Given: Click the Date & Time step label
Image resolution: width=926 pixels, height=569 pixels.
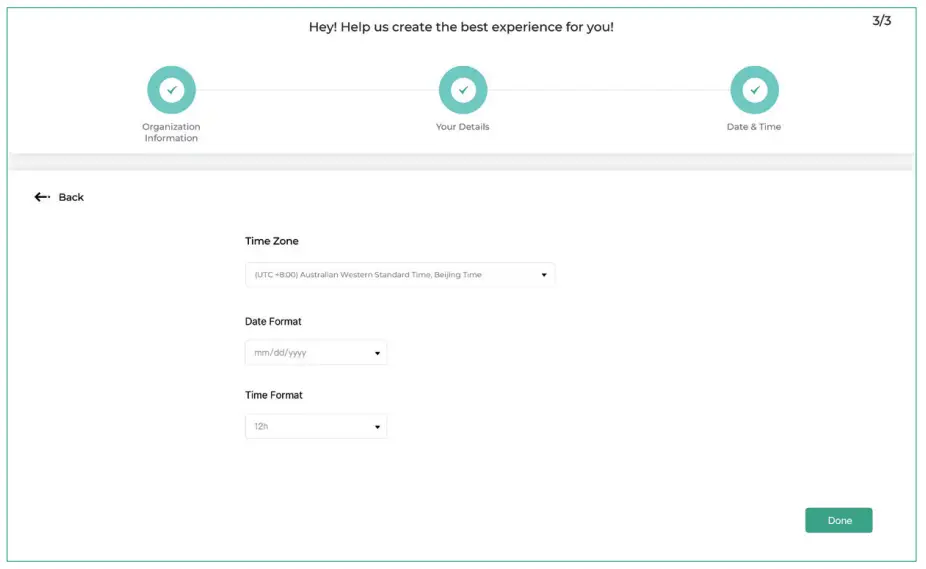Looking at the screenshot, I should pyautogui.click(x=754, y=127).
